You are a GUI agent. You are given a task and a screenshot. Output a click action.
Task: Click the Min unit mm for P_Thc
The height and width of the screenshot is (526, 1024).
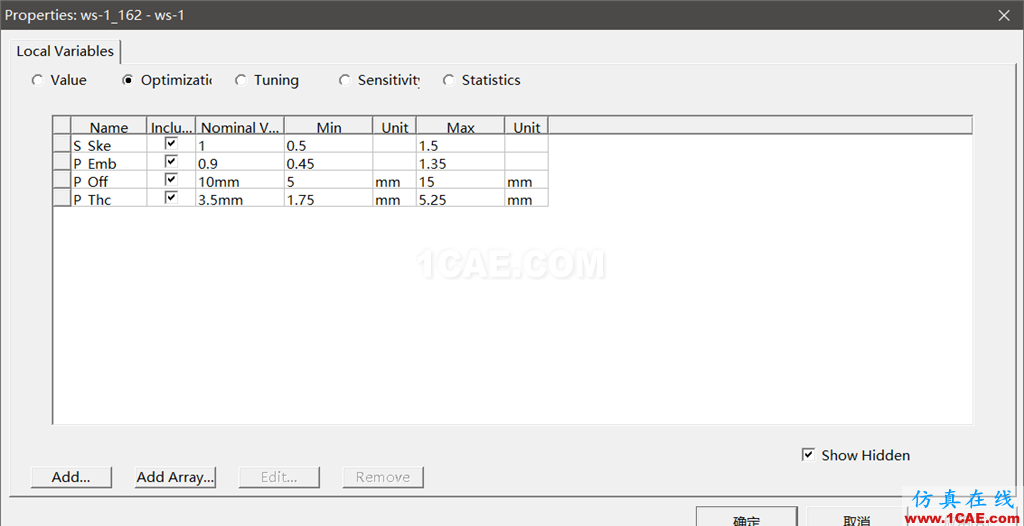pos(394,198)
